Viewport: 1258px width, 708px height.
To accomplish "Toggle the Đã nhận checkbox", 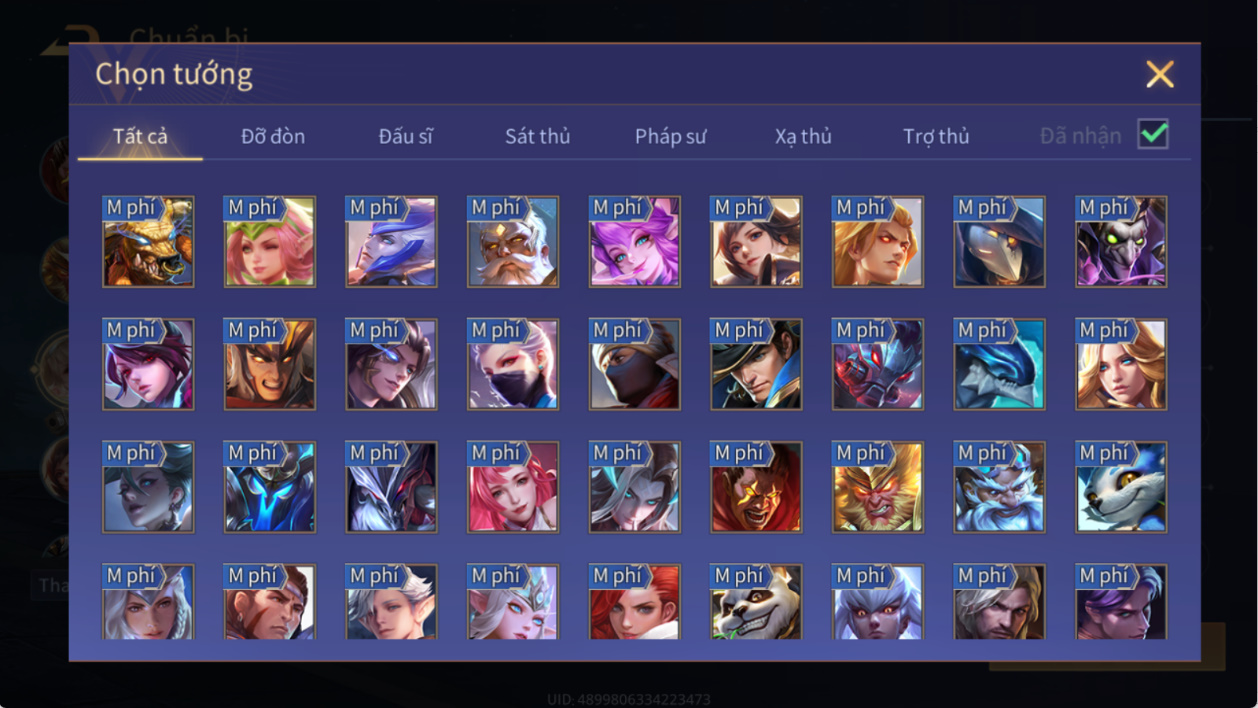I will click(x=1153, y=134).
